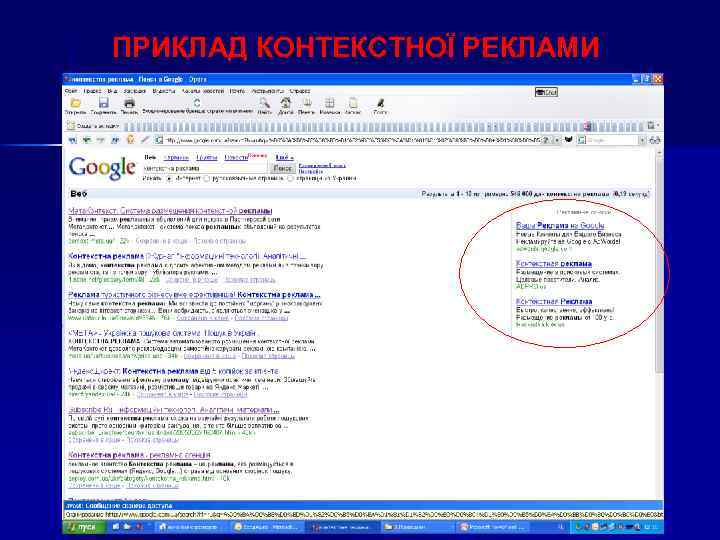The height and width of the screenshot is (540, 720).
Task: Click the browser address URL field
Action: pyautogui.click(x=353, y=140)
